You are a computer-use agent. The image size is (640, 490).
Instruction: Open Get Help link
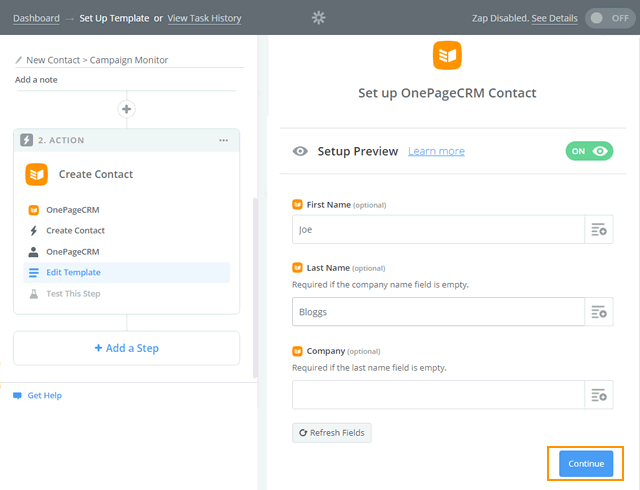44,396
